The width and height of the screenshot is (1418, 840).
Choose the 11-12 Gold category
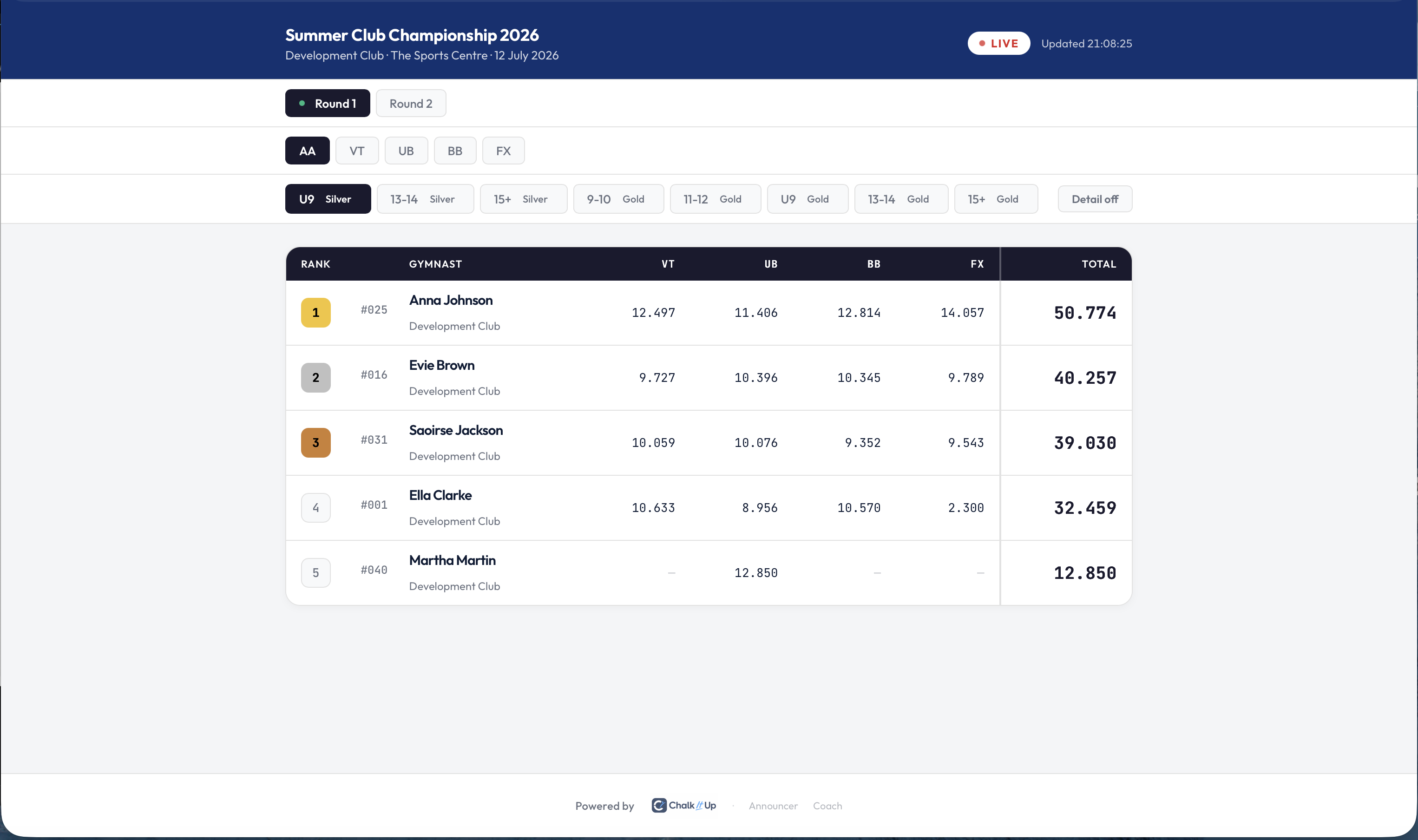coord(716,199)
